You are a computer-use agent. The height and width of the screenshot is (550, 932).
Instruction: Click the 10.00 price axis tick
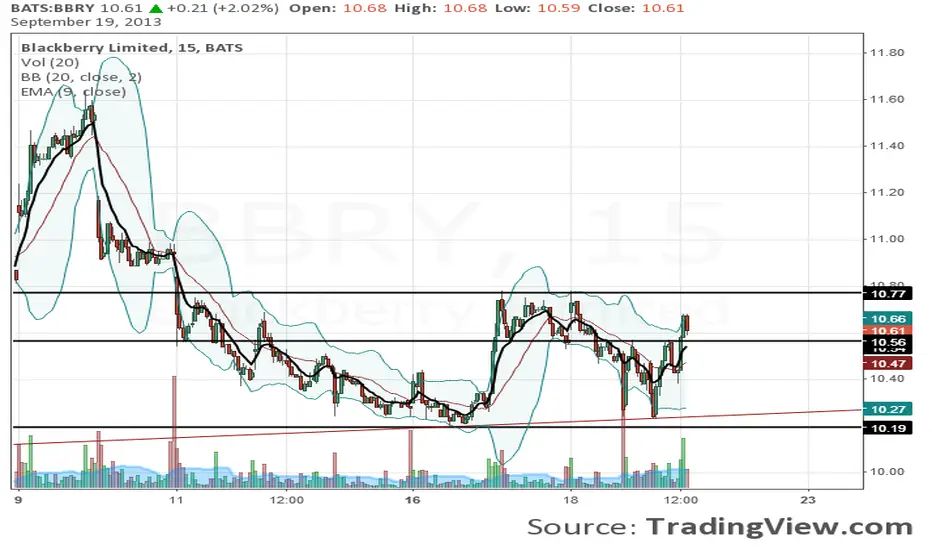tap(887, 472)
